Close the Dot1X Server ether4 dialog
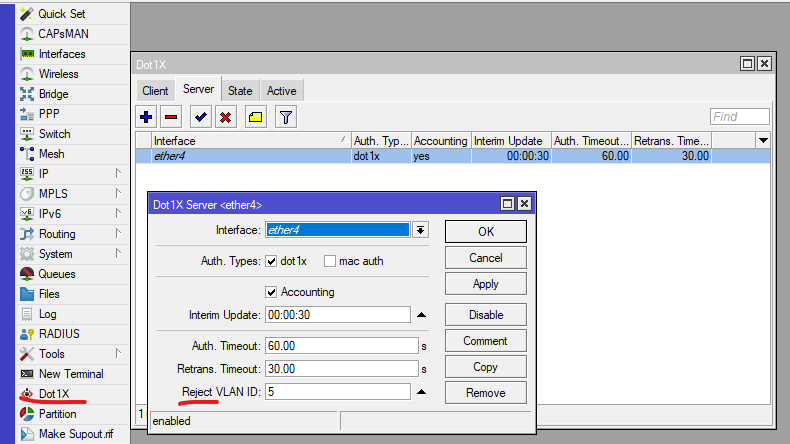Screen dimensions: 790x444 click(x=524, y=204)
